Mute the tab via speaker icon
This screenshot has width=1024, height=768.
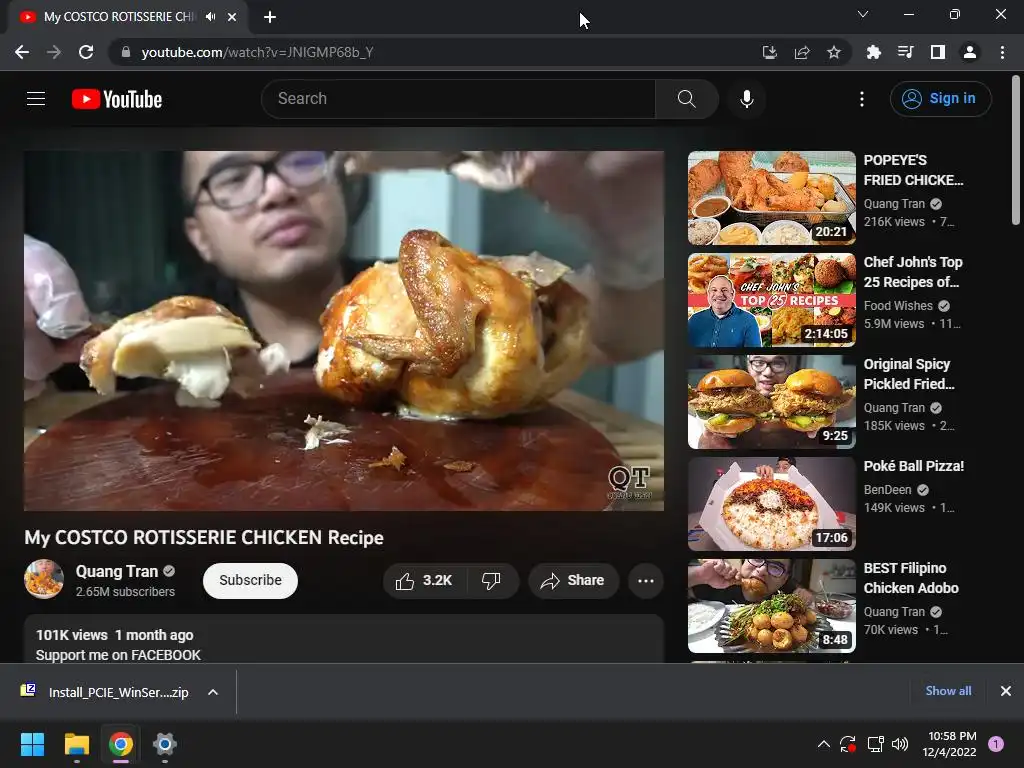click(x=210, y=17)
